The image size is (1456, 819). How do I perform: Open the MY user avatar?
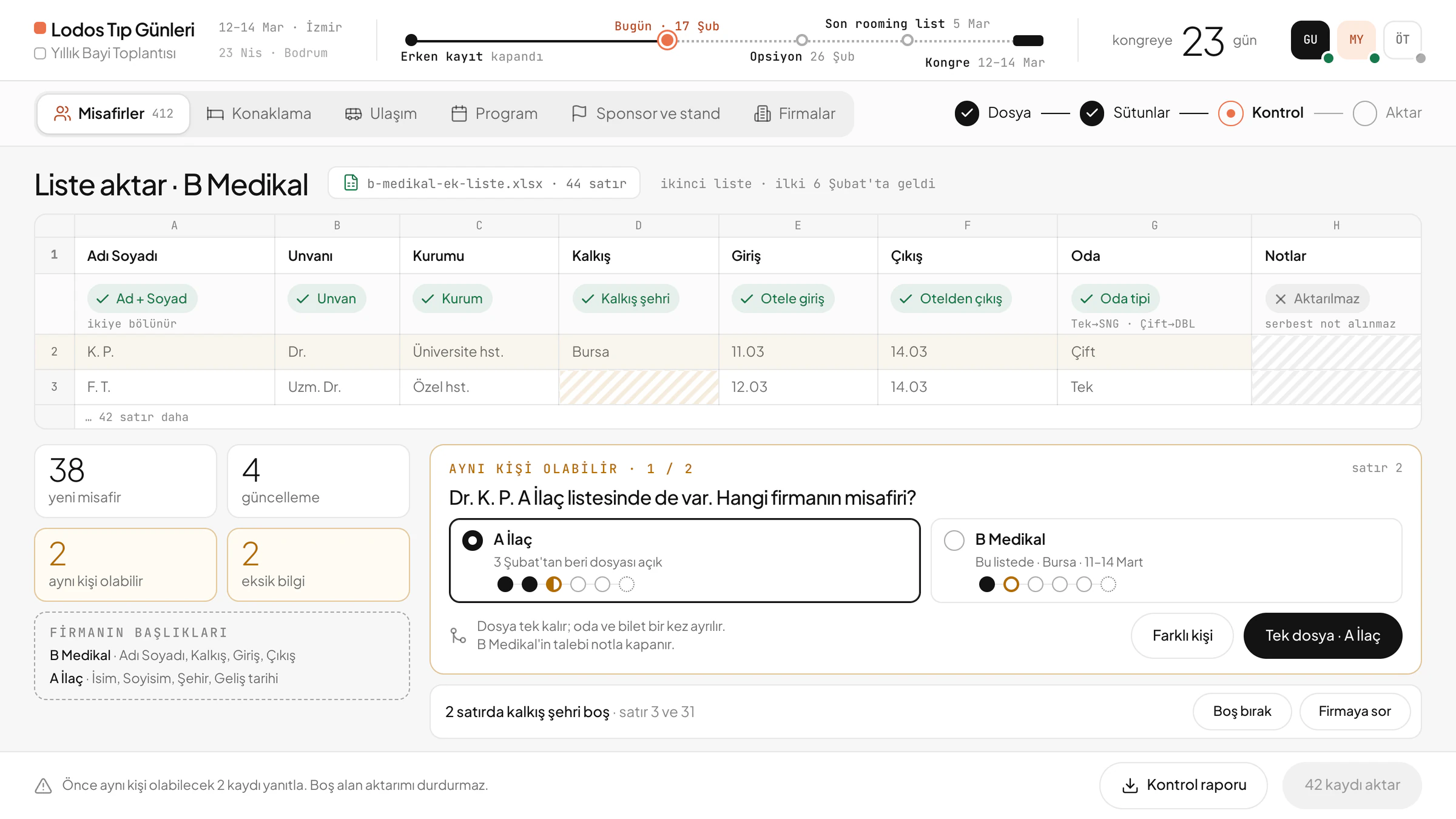coord(1357,40)
